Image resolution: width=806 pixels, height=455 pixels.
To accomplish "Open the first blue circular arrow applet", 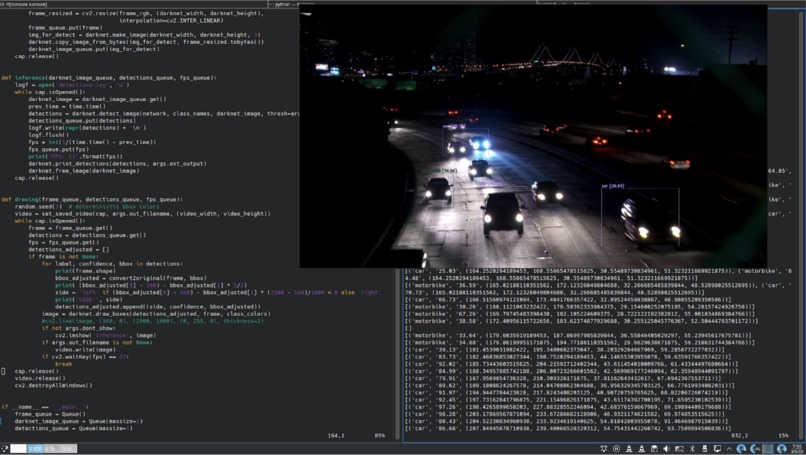I will (741, 449).
